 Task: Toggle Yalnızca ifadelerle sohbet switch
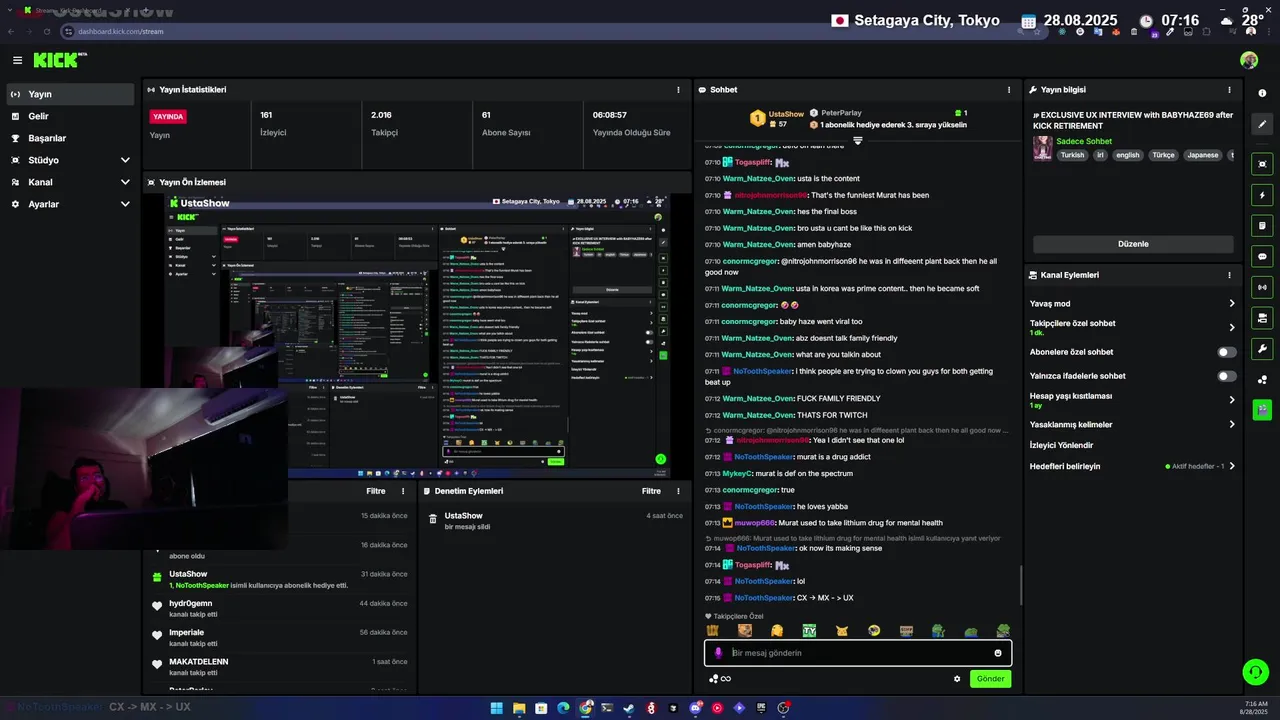click(1227, 376)
